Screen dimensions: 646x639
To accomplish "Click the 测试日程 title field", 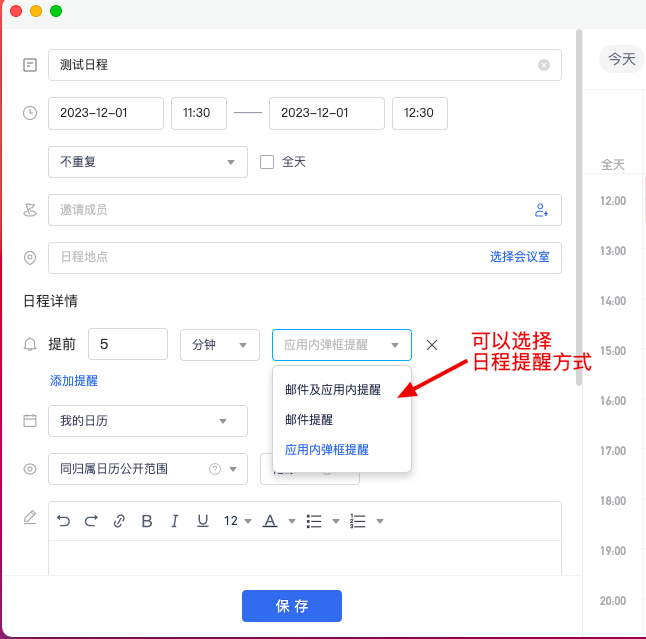I will (305, 65).
